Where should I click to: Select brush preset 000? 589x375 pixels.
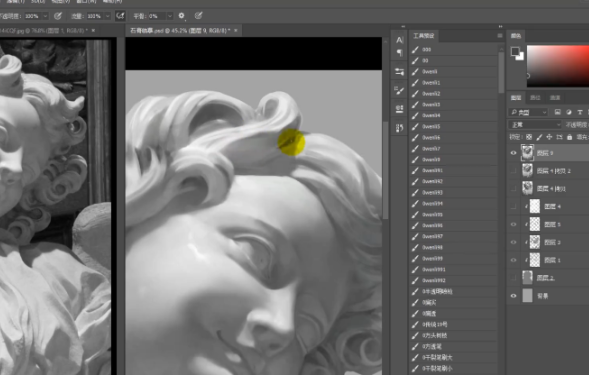454,50
